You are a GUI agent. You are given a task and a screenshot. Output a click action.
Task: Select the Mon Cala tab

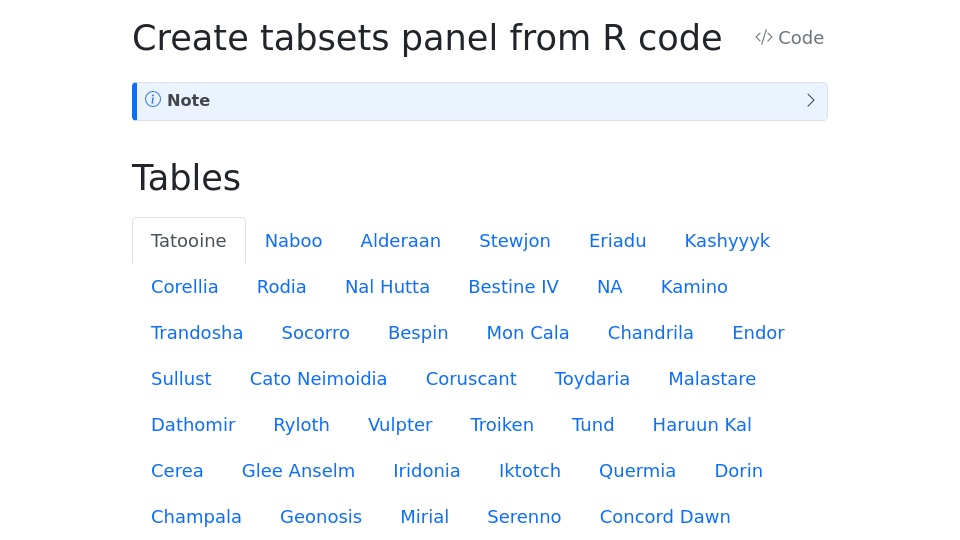point(528,332)
